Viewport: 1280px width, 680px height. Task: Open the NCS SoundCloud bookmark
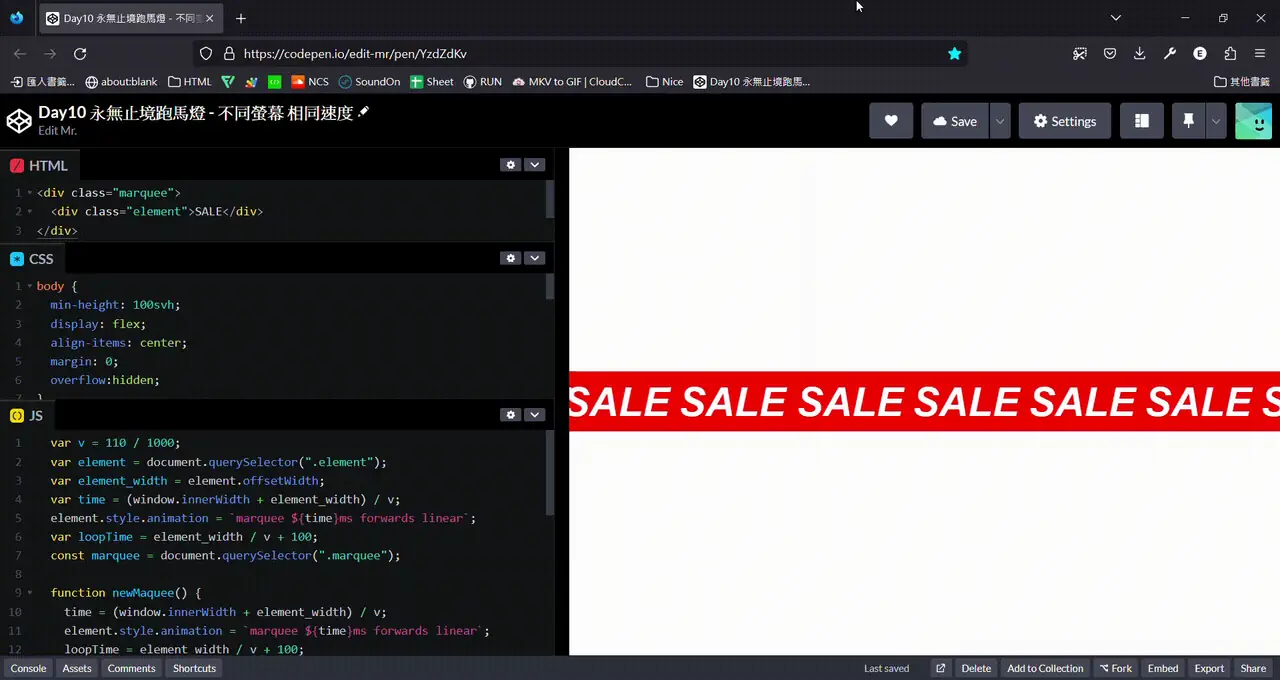point(310,82)
